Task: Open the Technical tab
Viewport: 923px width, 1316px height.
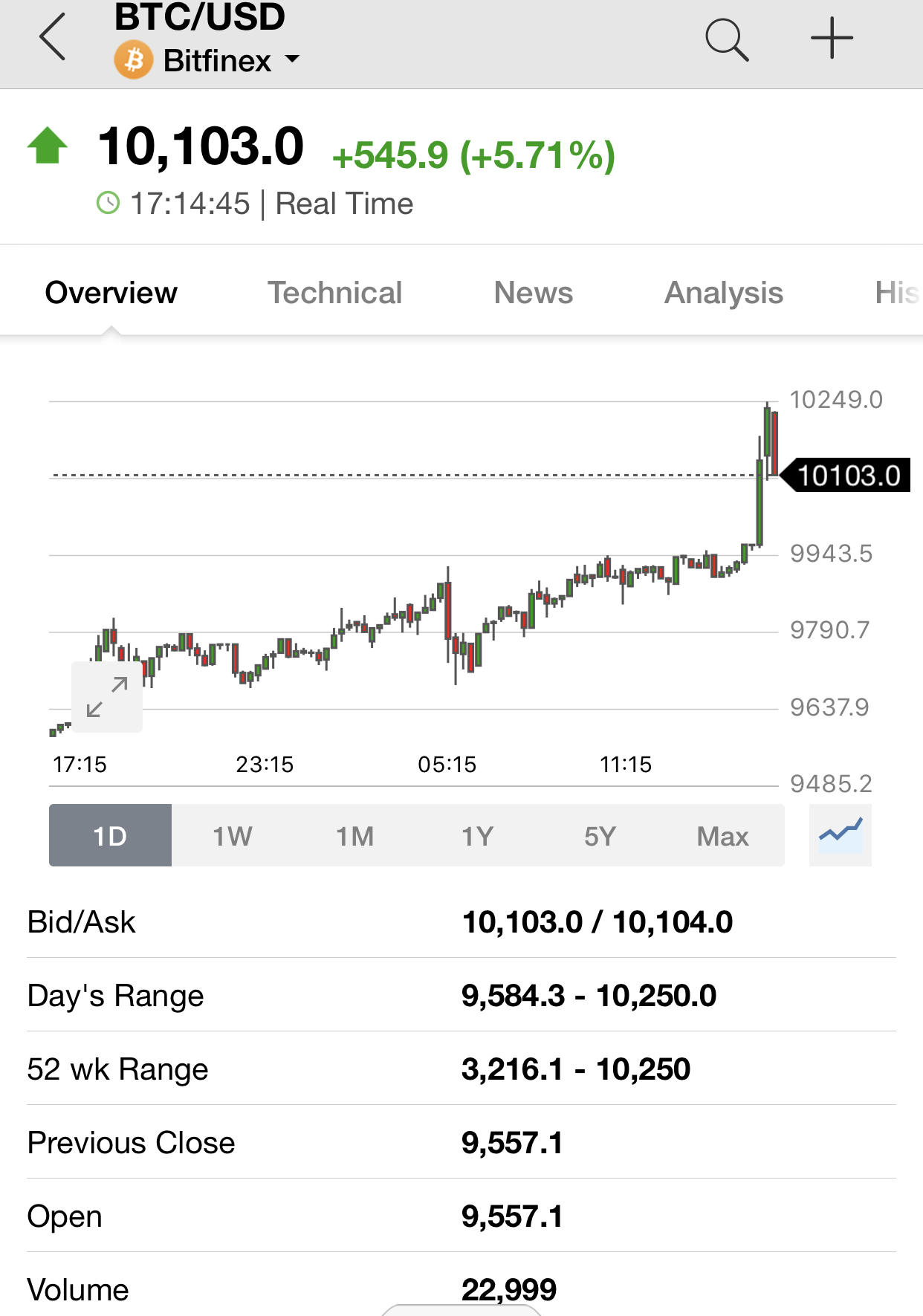Action: [334, 293]
